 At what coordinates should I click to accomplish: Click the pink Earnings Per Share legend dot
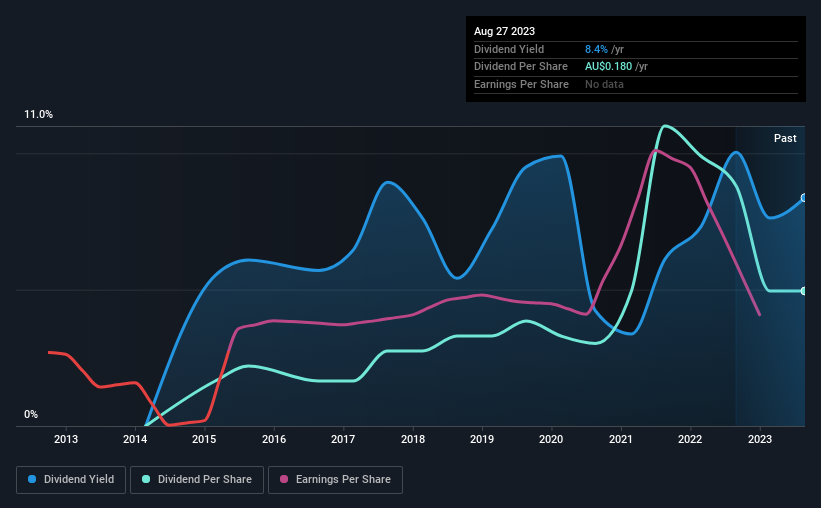tap(284, 479)
